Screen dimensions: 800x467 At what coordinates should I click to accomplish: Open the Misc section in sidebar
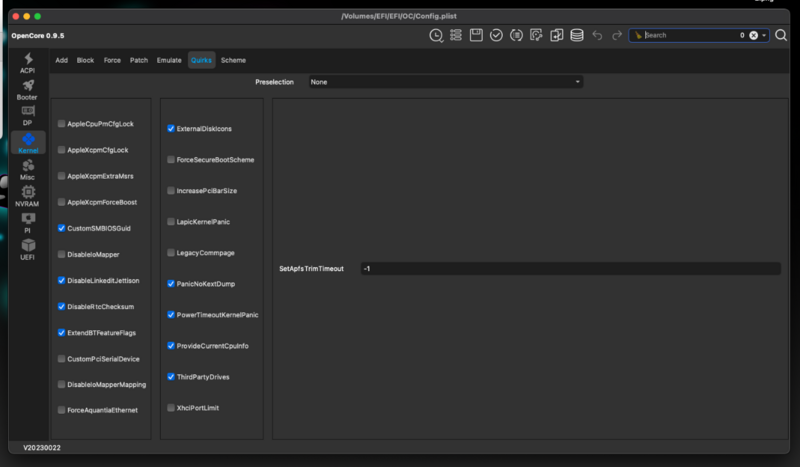click(27, 169)
